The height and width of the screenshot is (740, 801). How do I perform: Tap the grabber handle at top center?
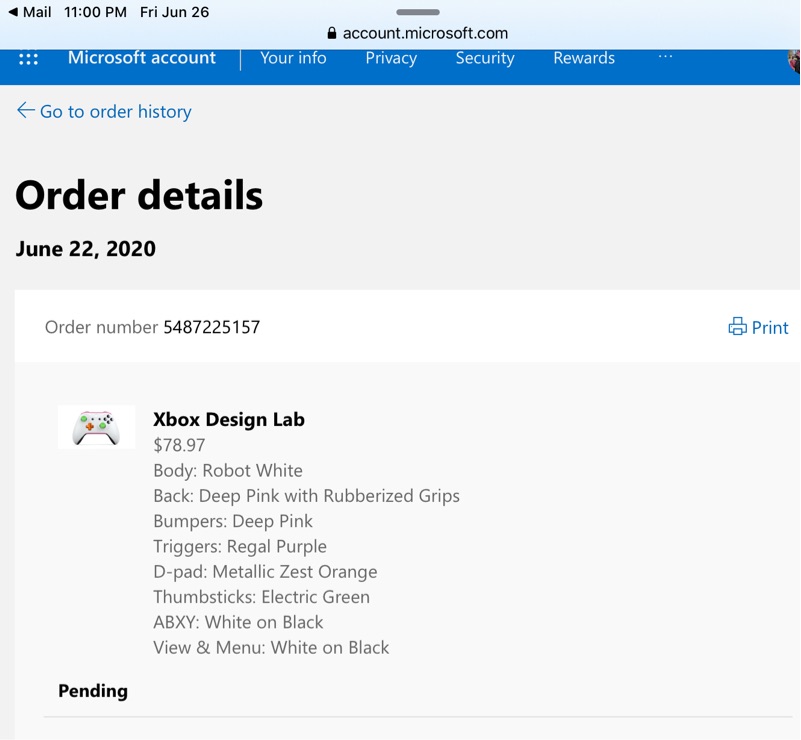pos(418,12)
